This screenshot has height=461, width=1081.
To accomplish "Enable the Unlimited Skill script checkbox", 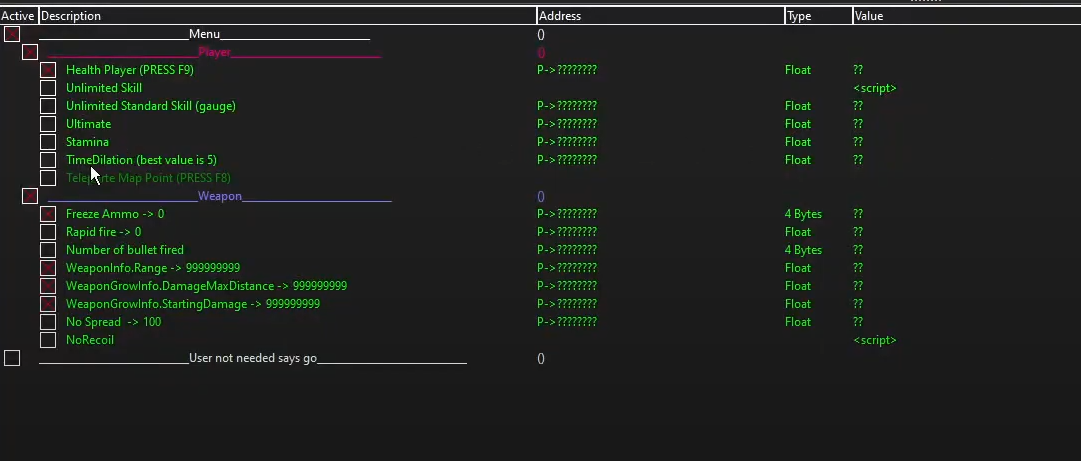I will coord(48,88).
